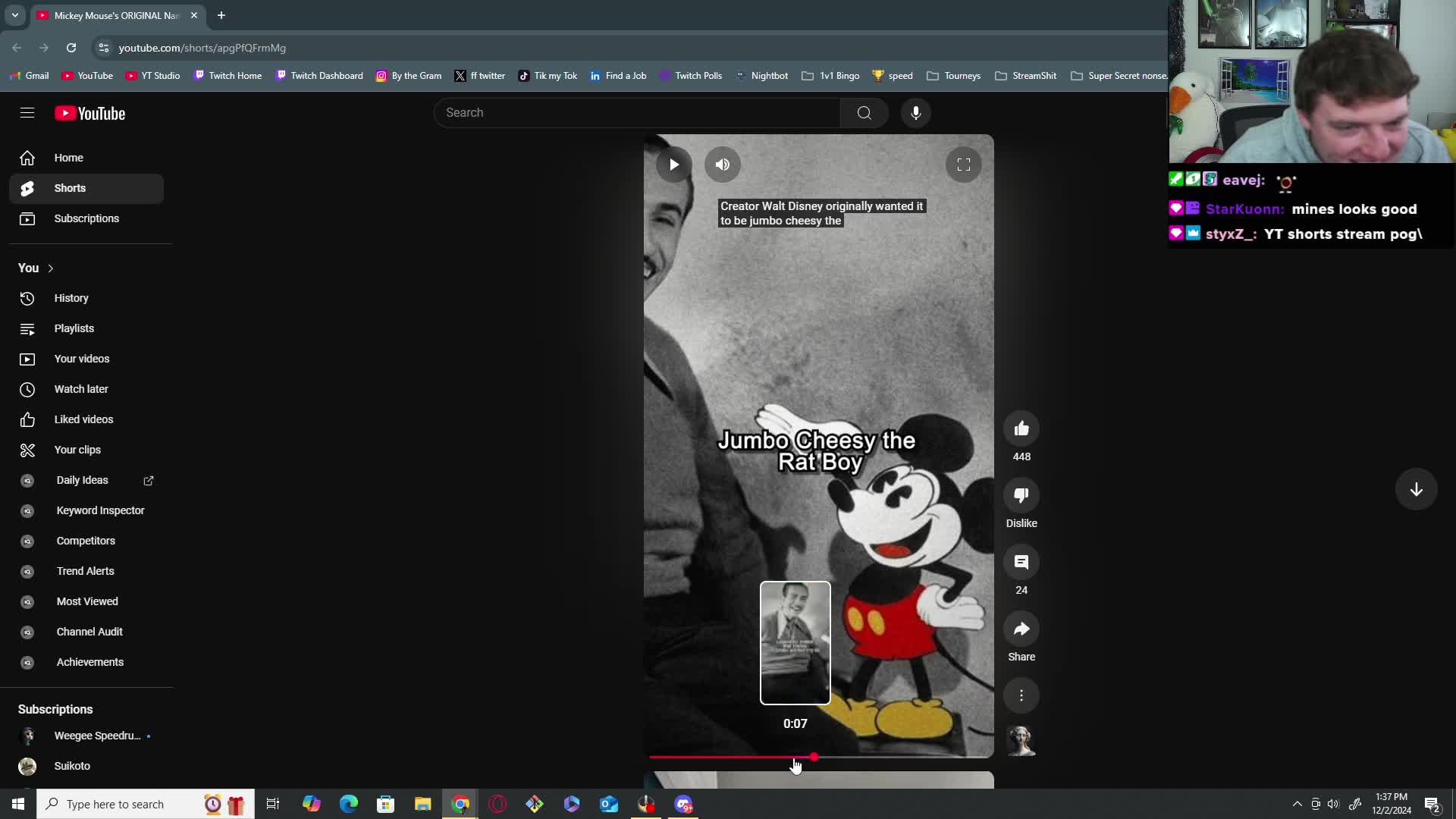
Task: Open Keyword Inspector tool
Action: click(86, 510)
